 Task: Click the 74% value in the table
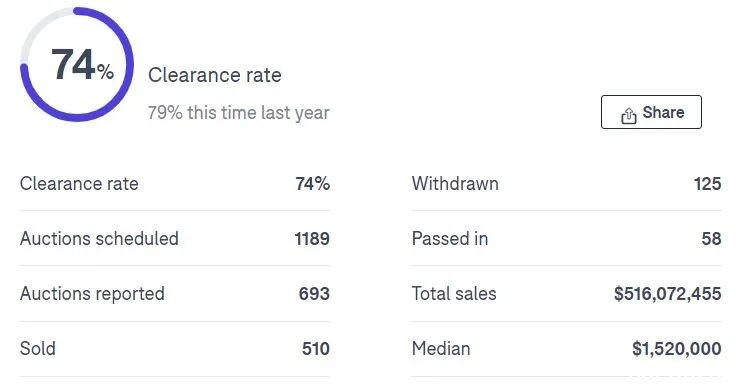[312, 183]
